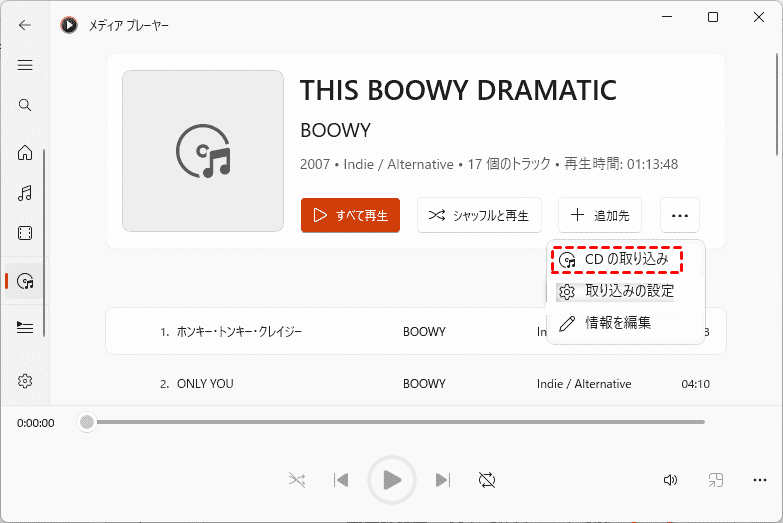Viewport: 783px width, 523px height.
Task: Click the BOOWY artist name under album title
Action: pyautogui.click(x=335, y=130)
